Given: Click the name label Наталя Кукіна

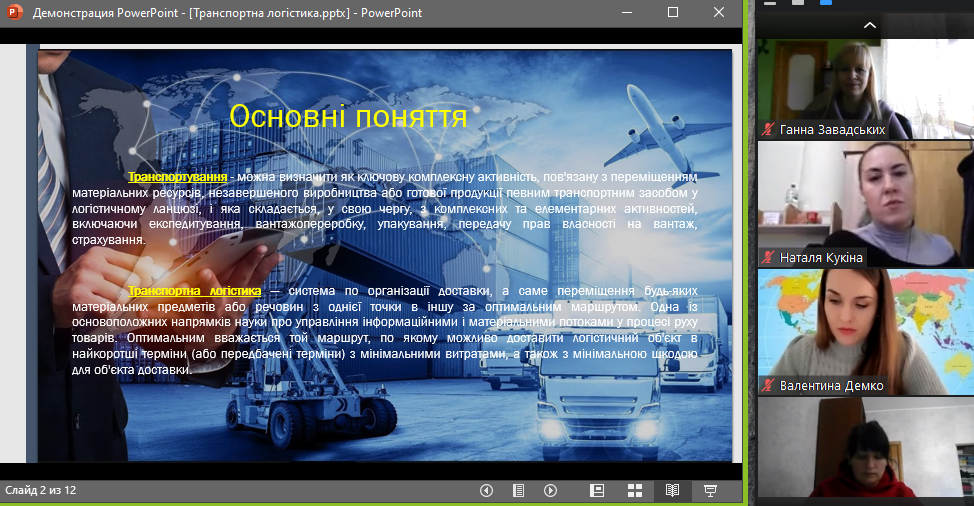Looking at the screenshot, I should (x=821, y=258).
